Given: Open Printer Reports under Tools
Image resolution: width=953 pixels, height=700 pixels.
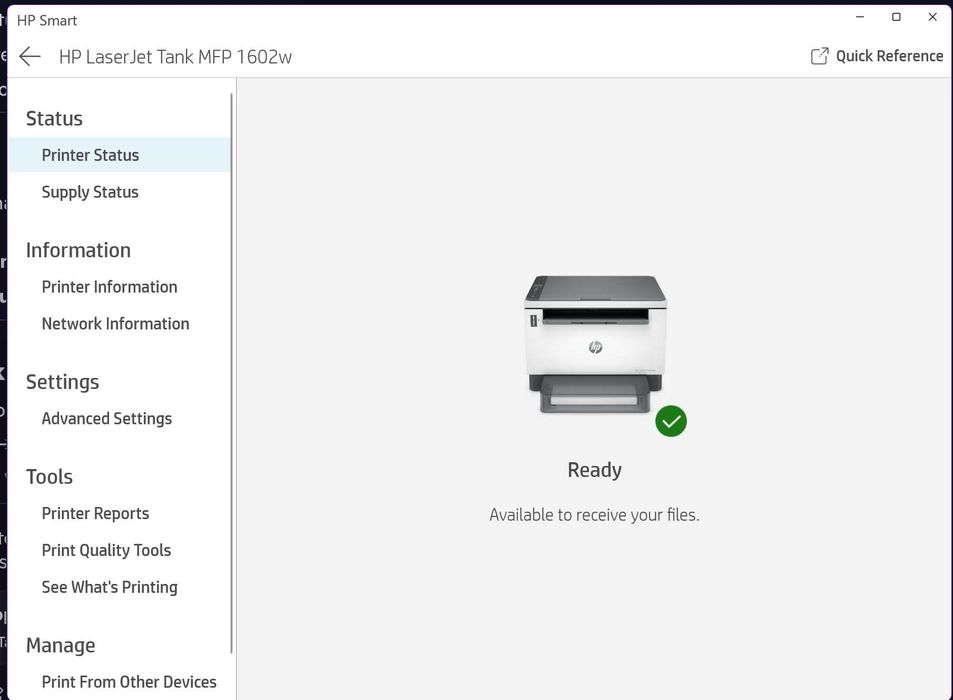Looking at the screenshot, I should pos(95,513).
